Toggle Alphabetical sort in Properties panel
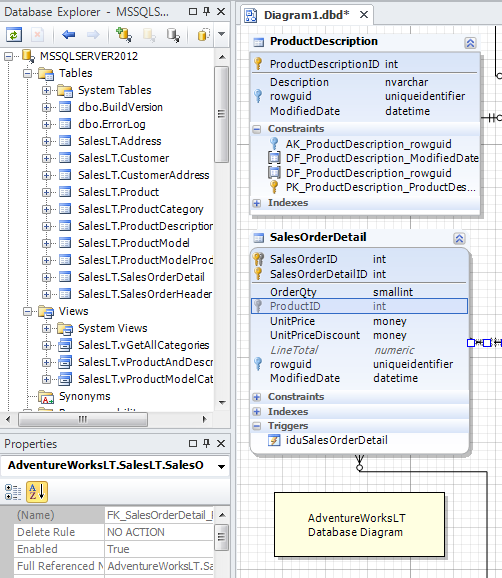 [x=36, y=492]
